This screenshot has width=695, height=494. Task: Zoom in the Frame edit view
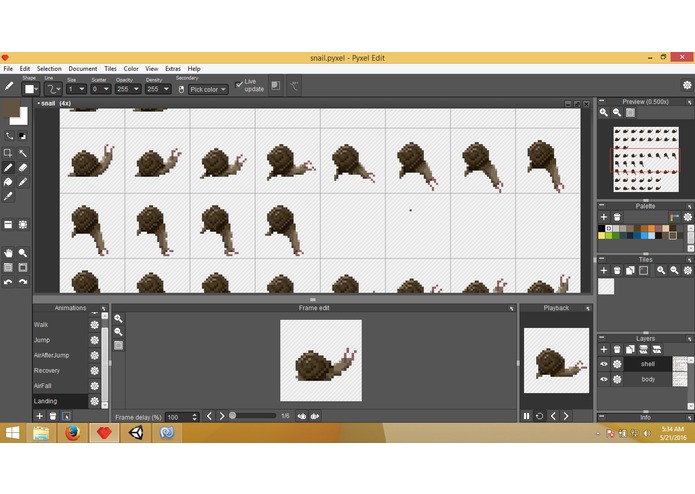click(118, 319)
